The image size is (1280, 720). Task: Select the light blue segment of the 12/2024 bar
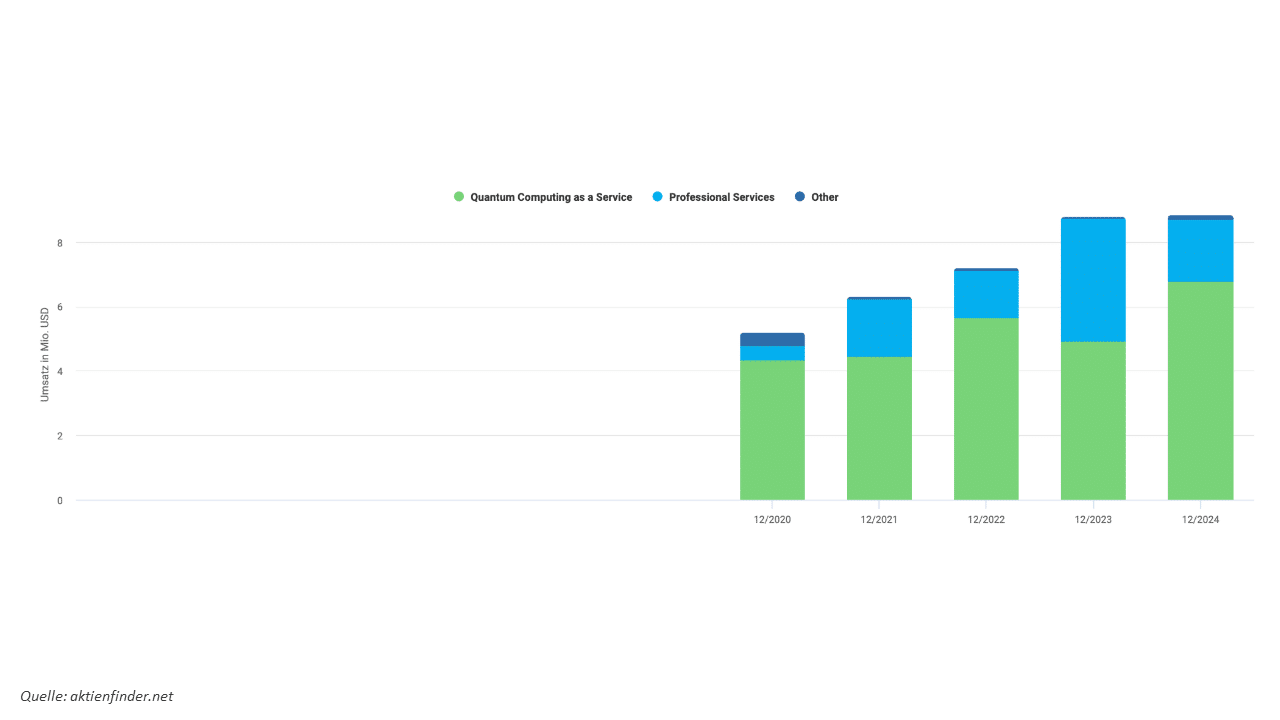[x=1200, y=251]
